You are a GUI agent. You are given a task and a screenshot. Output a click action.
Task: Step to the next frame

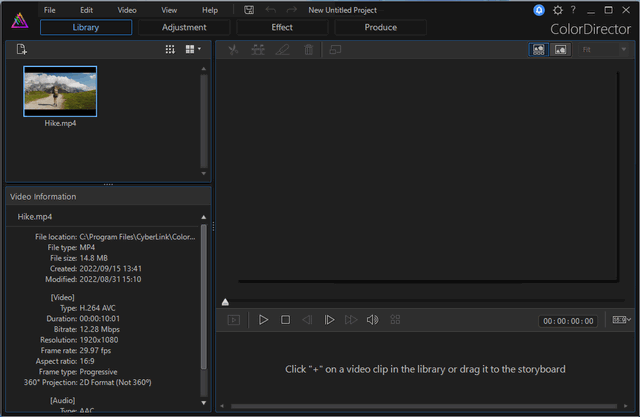pyautogui.click(x=329, y=320)
